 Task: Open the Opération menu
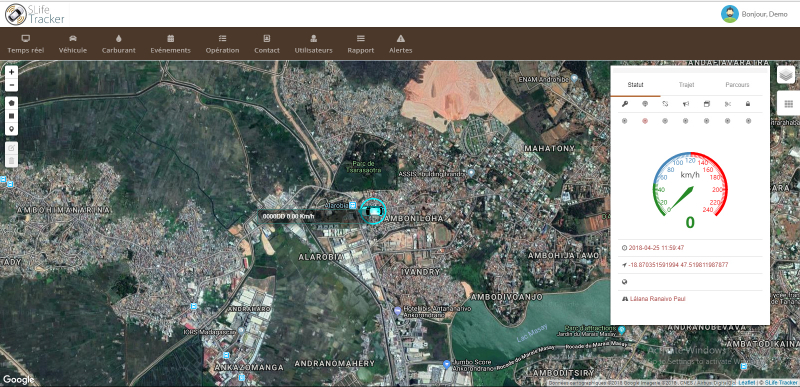[222, 44]
